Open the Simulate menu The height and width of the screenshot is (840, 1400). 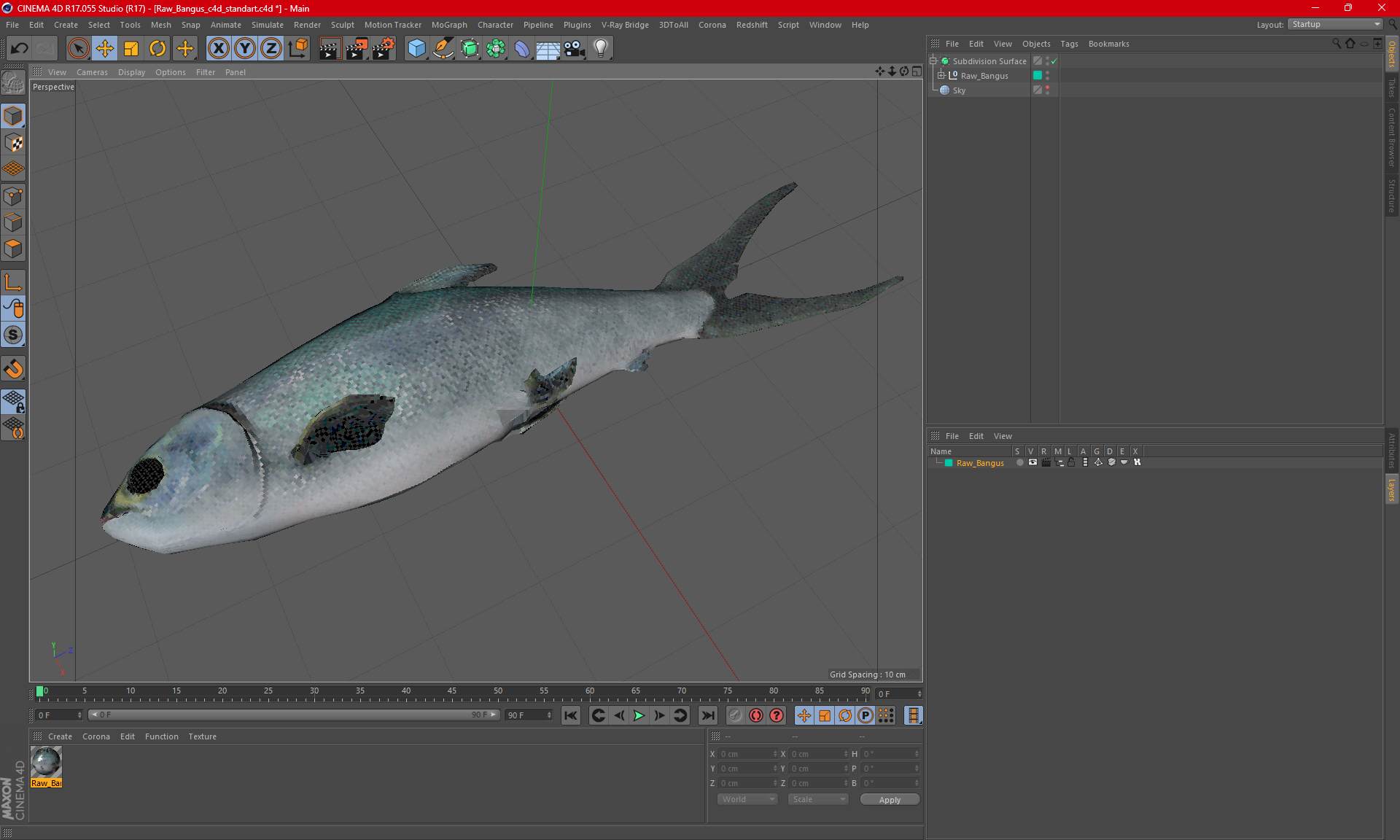click(x=268, y=25)
